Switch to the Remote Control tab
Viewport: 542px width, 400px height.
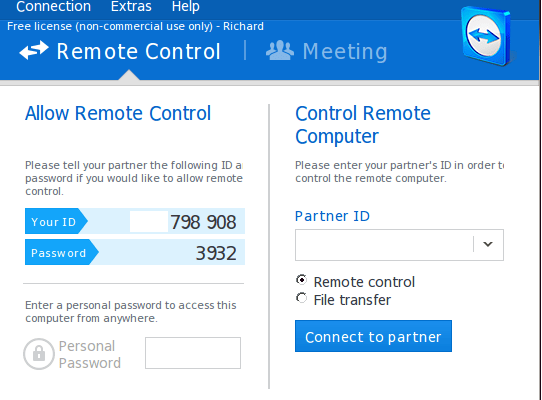pyautogui.click(x=120, y=51)
